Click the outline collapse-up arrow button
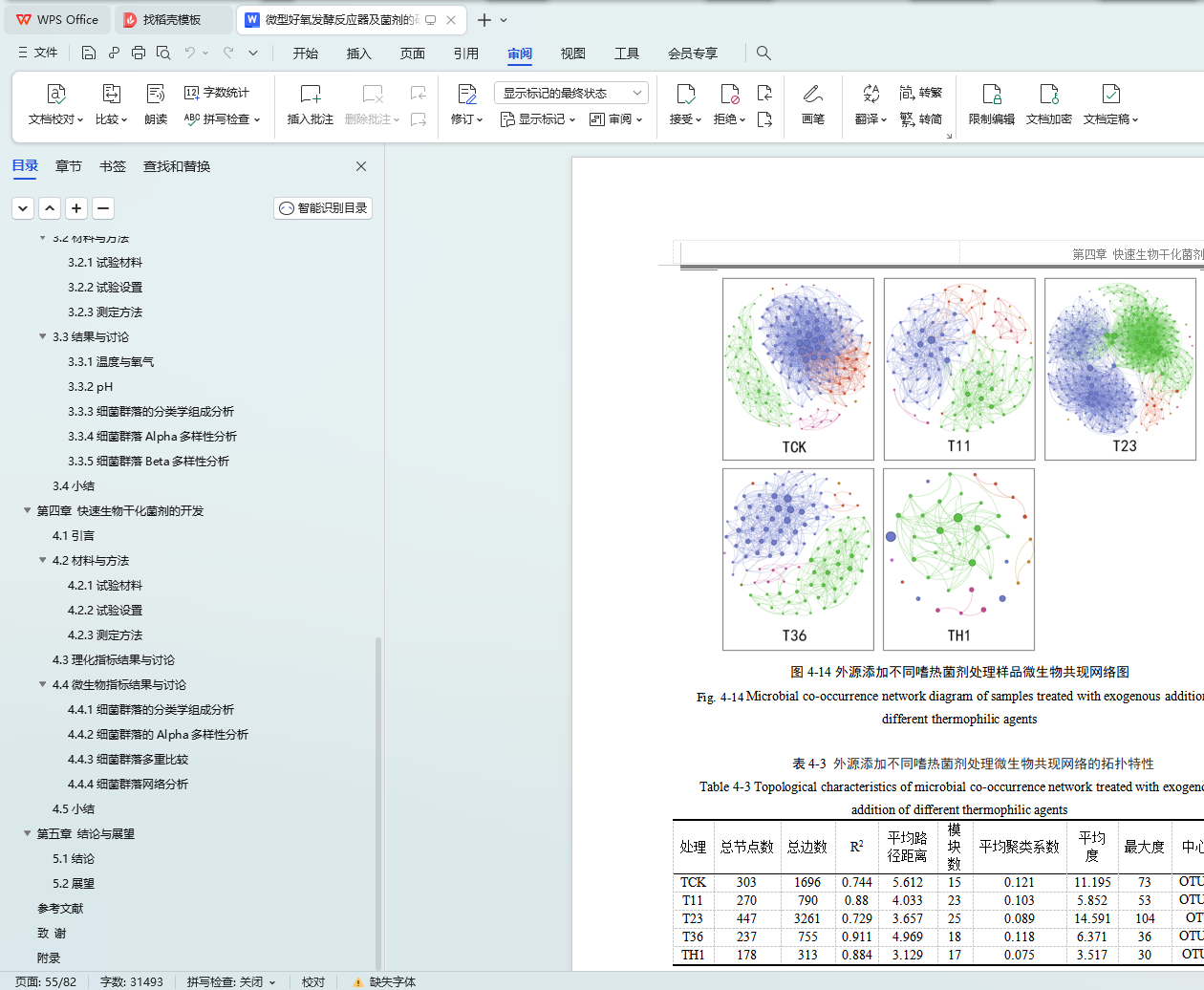 click(x=50, y=207)
